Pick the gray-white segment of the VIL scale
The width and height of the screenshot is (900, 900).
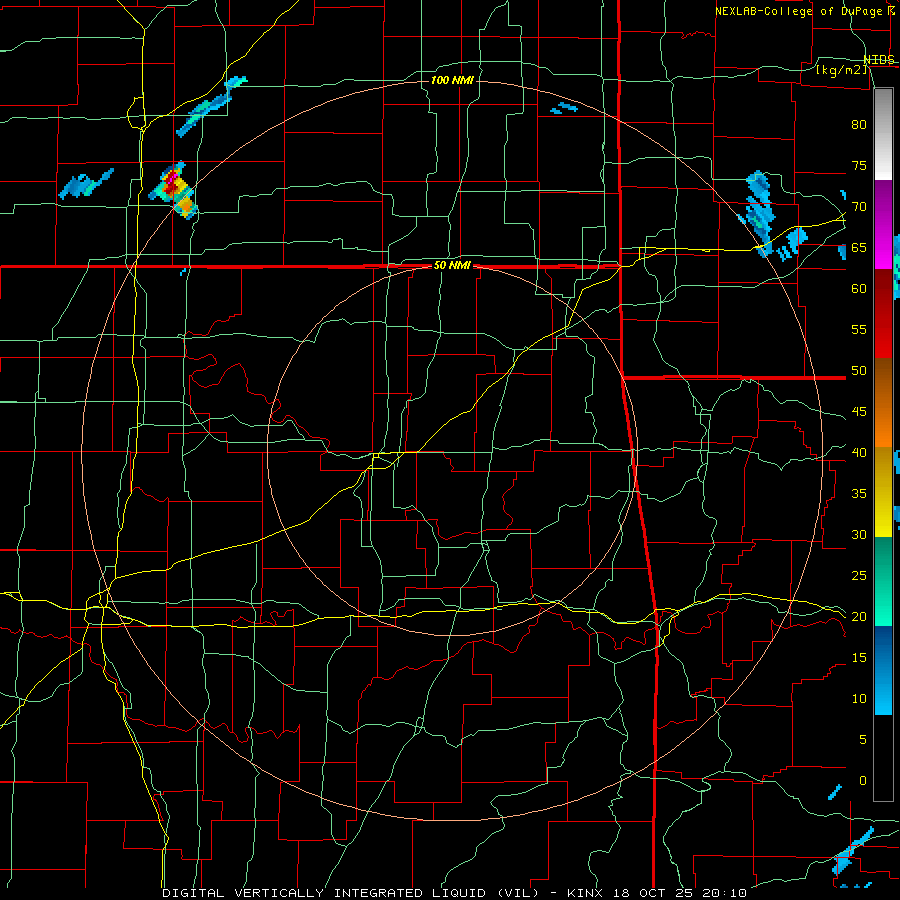point(883,134)
